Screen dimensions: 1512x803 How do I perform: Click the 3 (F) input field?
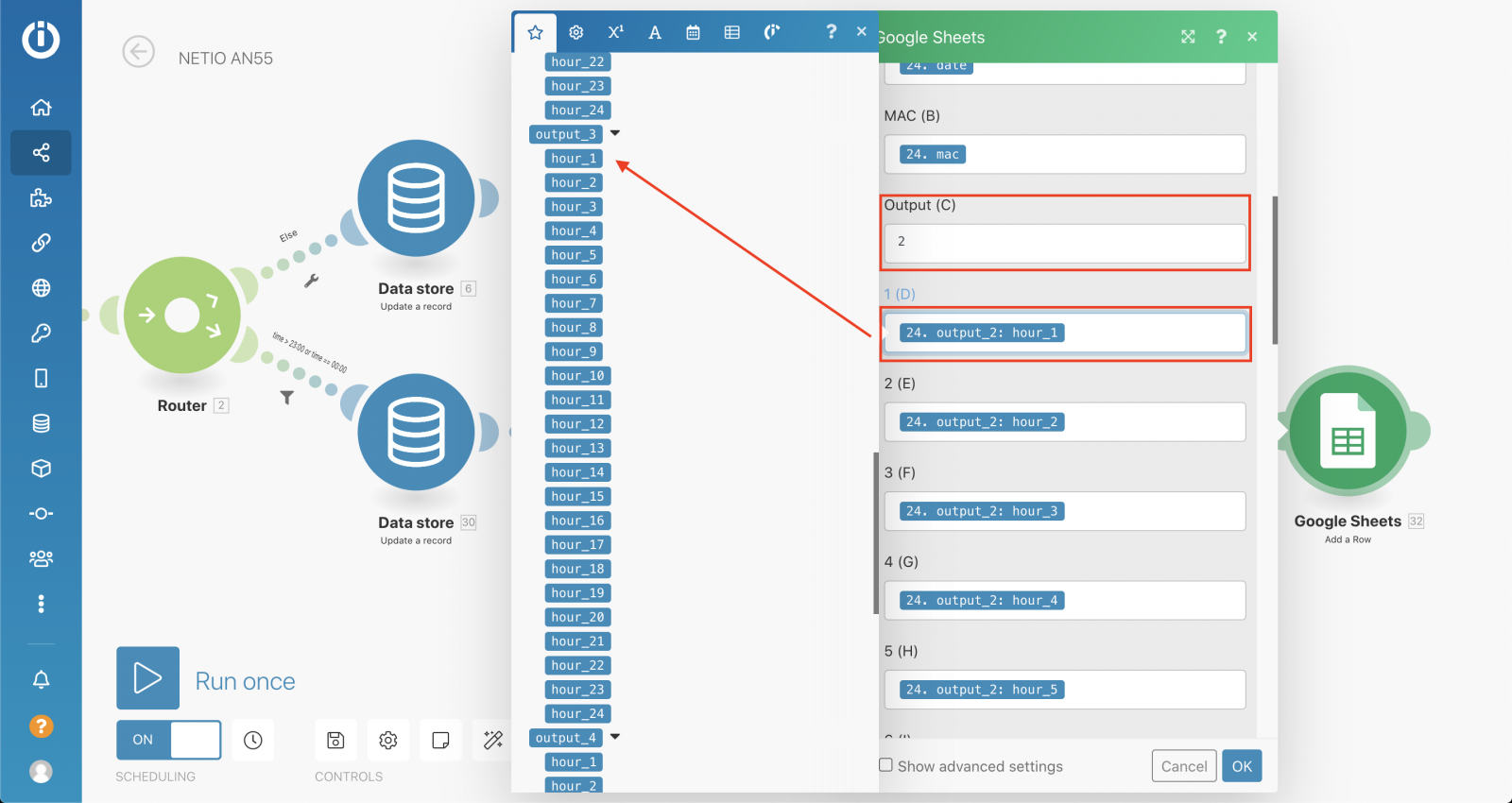(1065, 511)
